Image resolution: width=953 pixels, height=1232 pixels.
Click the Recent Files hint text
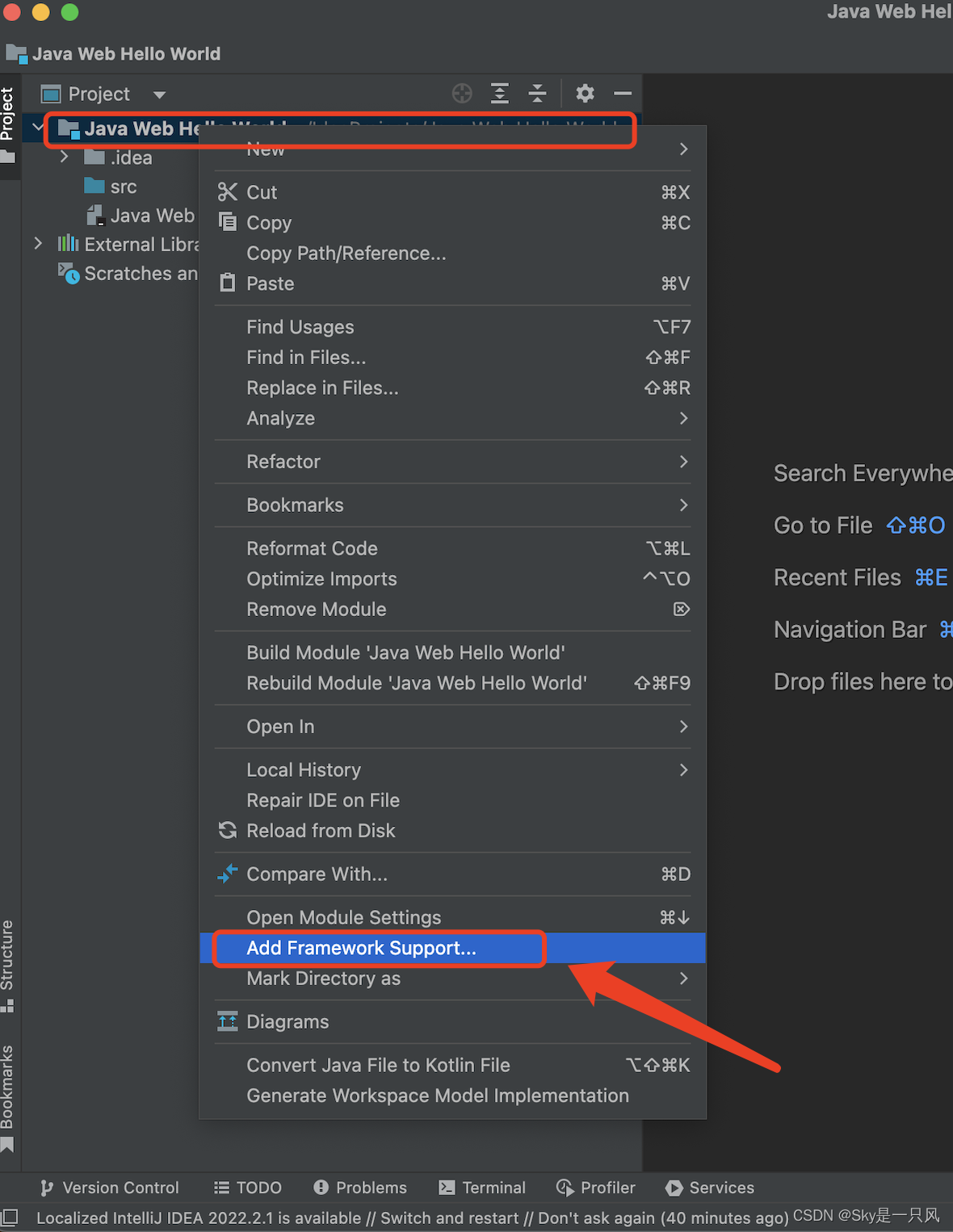(x=837, y=577)
